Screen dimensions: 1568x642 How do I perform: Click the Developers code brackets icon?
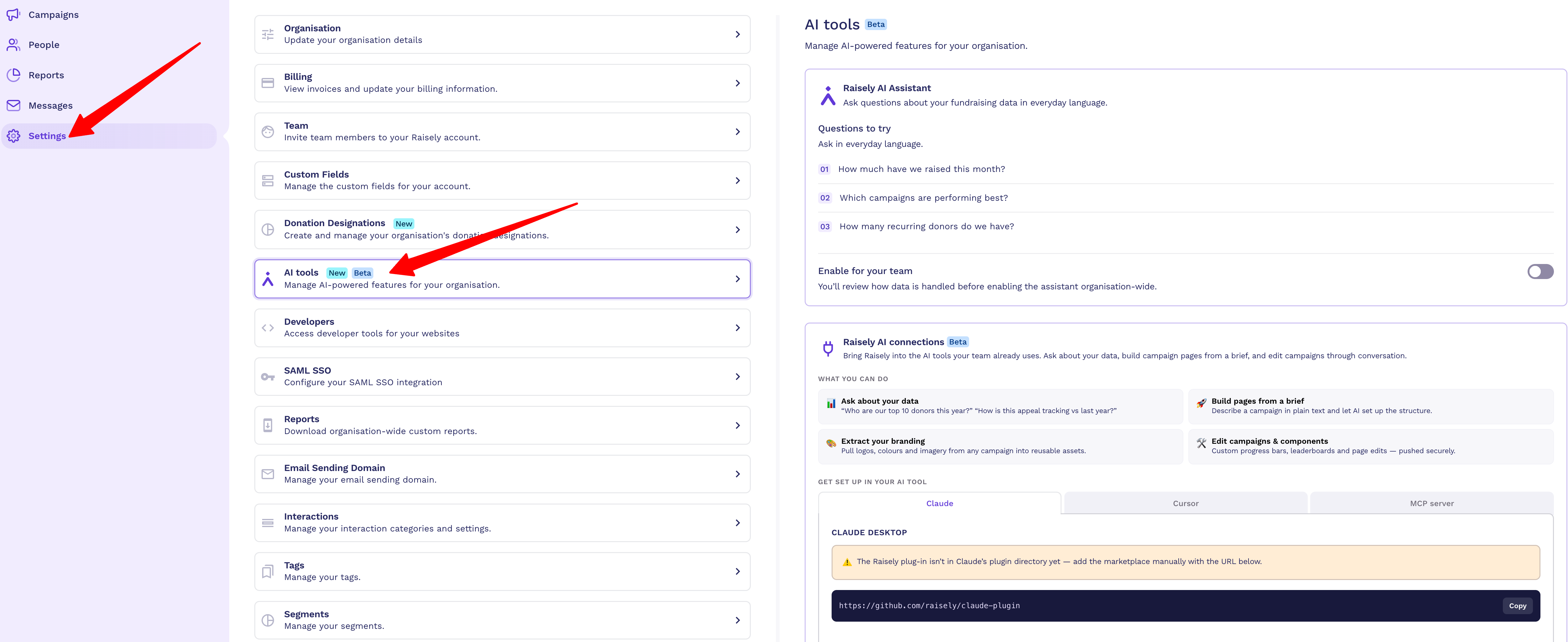click(x=268, y=328)
